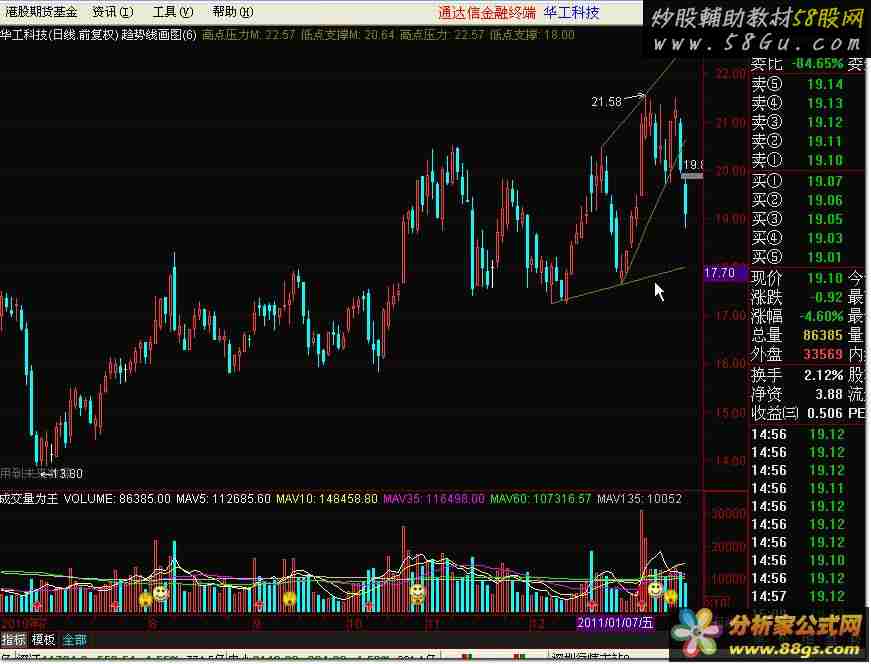Click the 低点支撑: 18.00 indicator value
871x664 pixels.
click(533, 35)
